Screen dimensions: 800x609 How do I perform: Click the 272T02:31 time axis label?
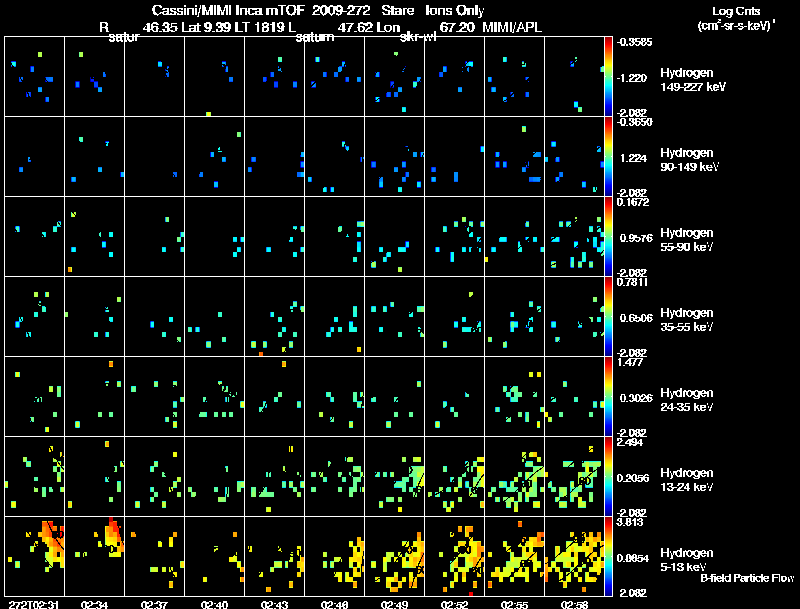click(34, 605)
